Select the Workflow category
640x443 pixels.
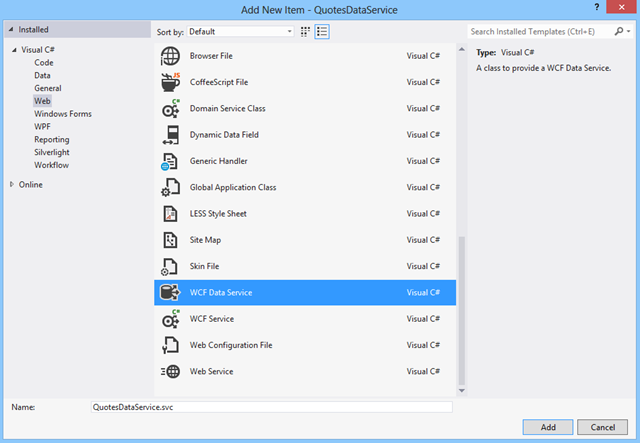(51, 165)
